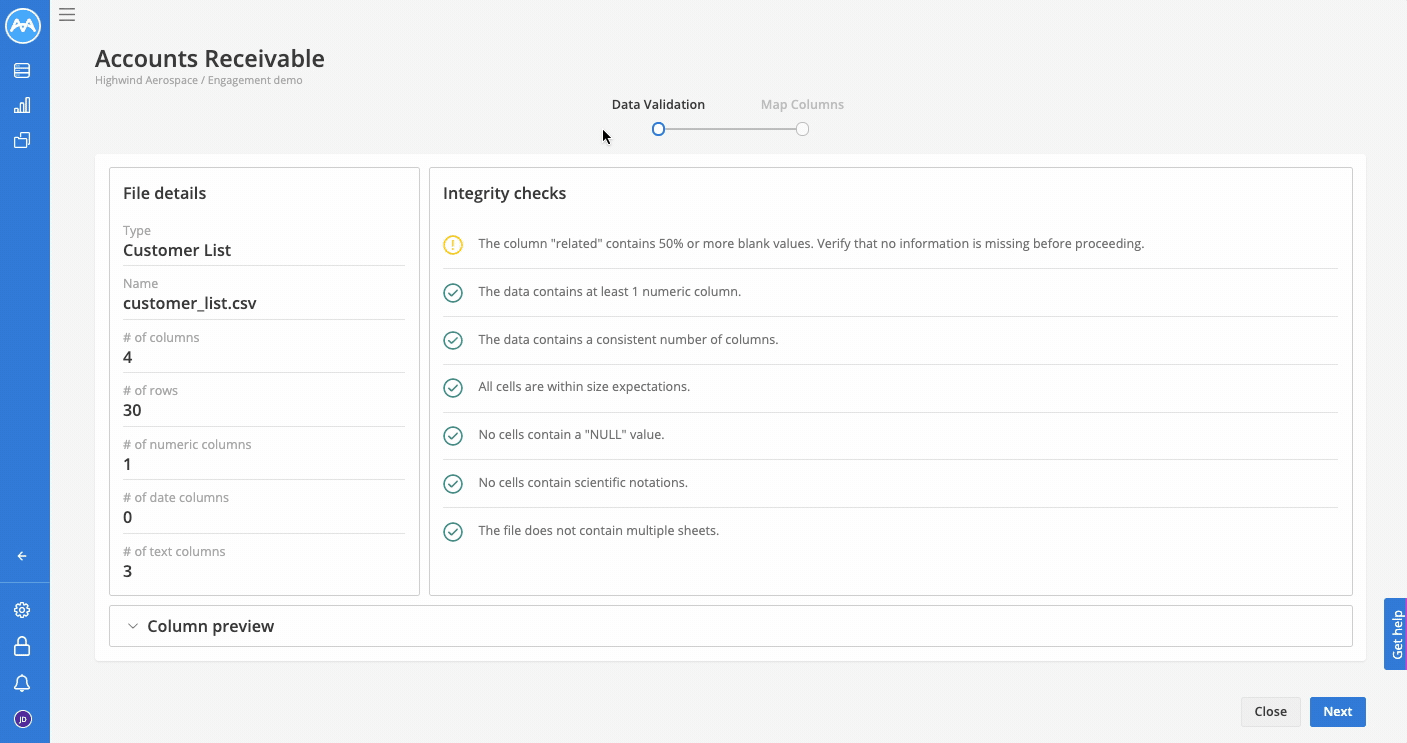Screen dimensions: 1407x743
Task: Click the Highwind Aerospace / Engagement demo breadcrumb
Action: pos(198,80)
